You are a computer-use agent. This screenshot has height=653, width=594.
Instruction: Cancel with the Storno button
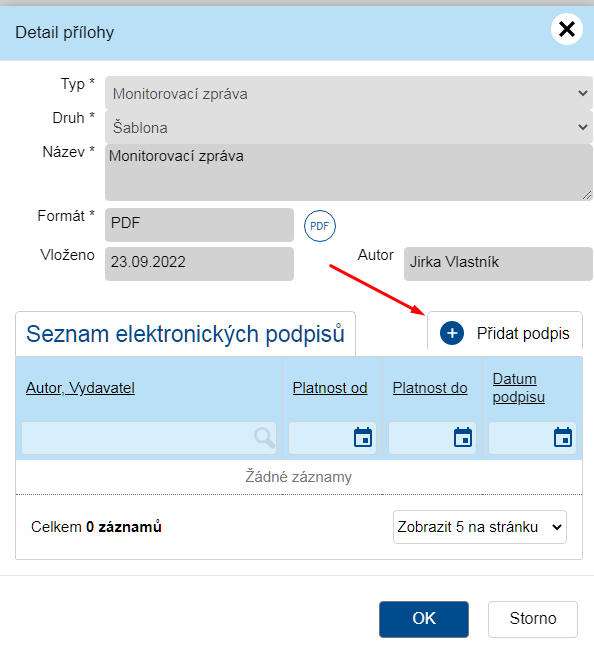tap(533, 619)
